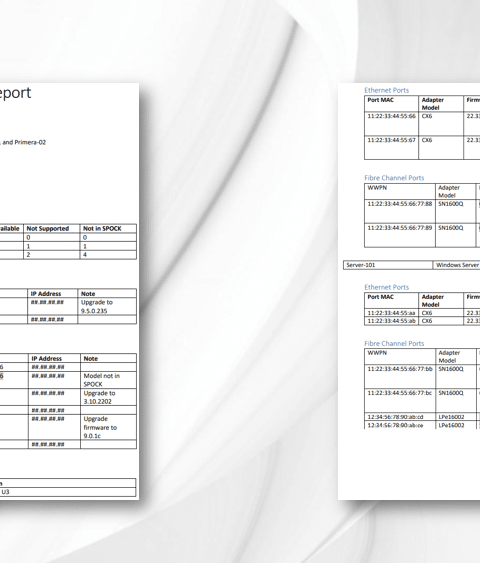Image resolution: width=480 pixels, height=563 pixels.
Task: Select the WWPN 11:22:33:44:55:66:77:bb
Action: 400,369
